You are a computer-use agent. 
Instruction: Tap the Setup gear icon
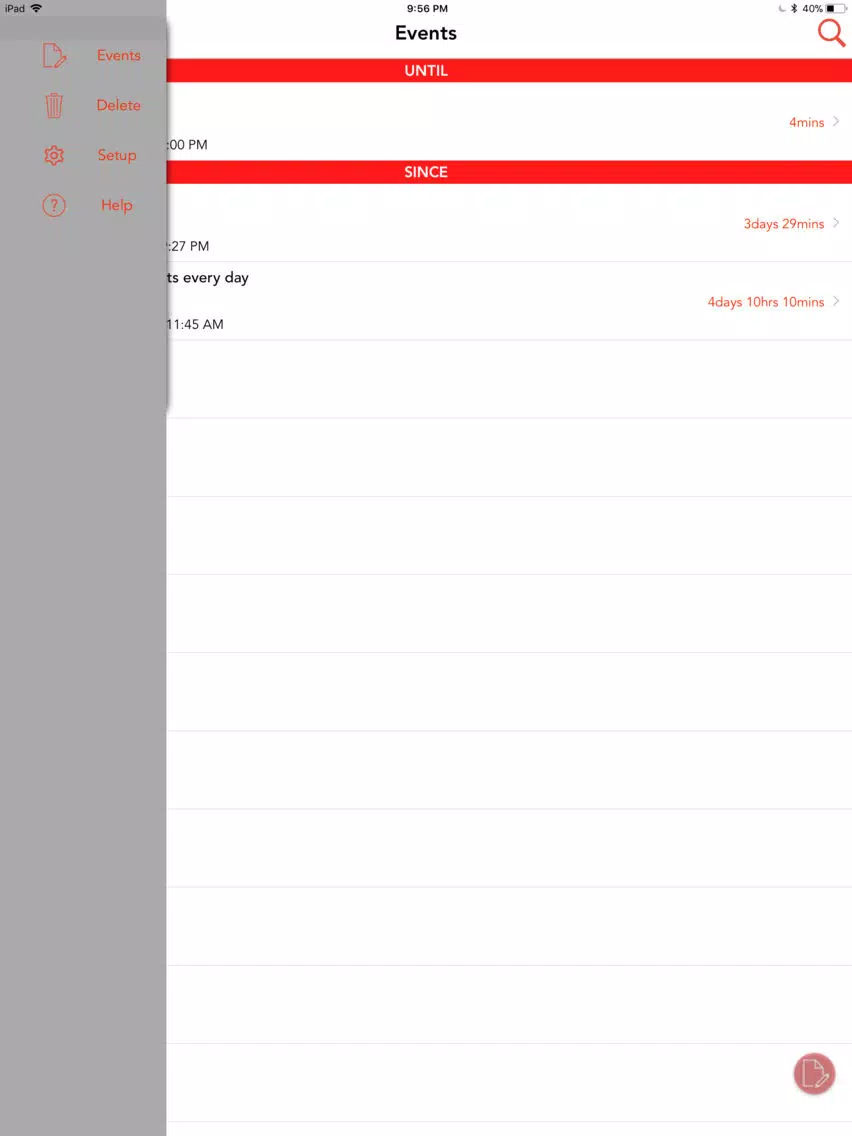[x=54, y=155]
